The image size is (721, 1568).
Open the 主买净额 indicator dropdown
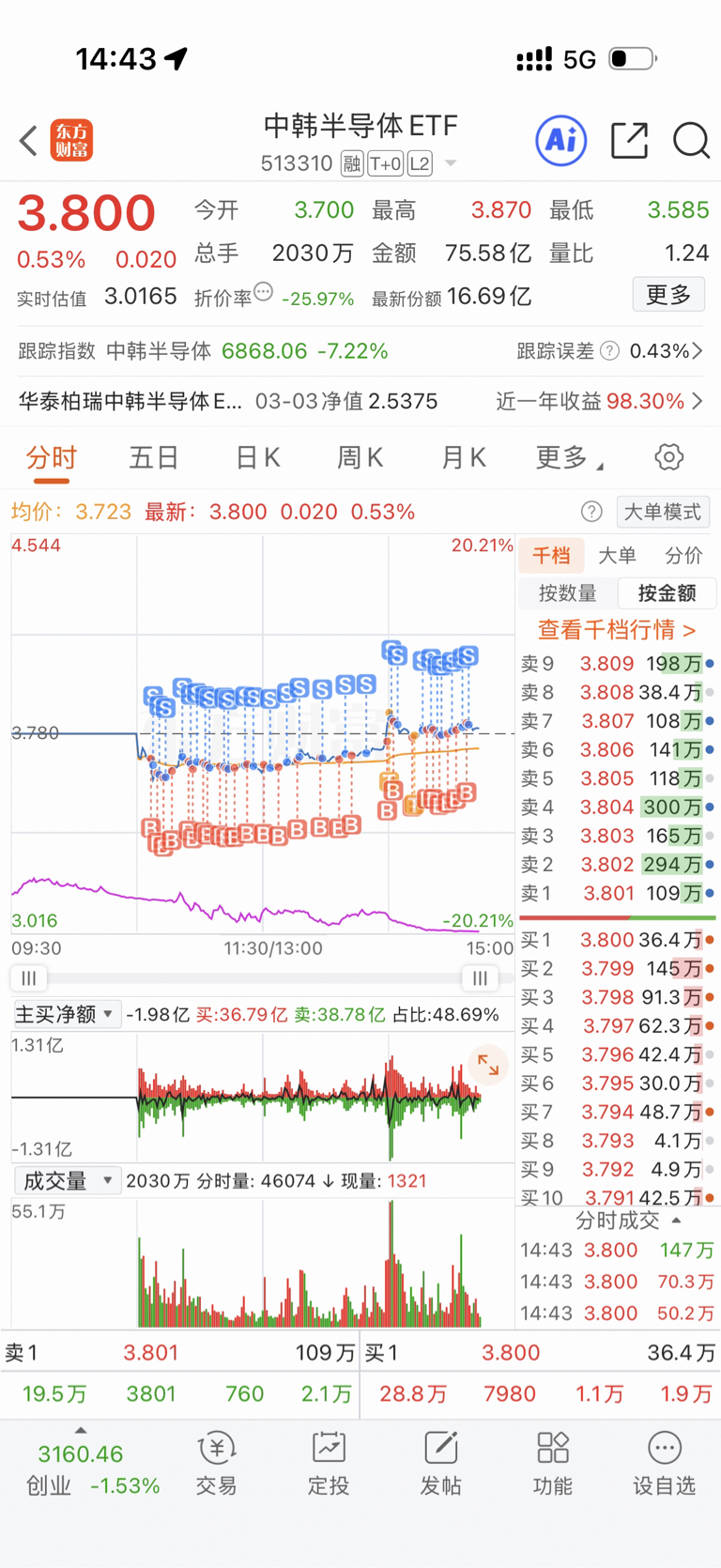click(x=66, y=1014)
